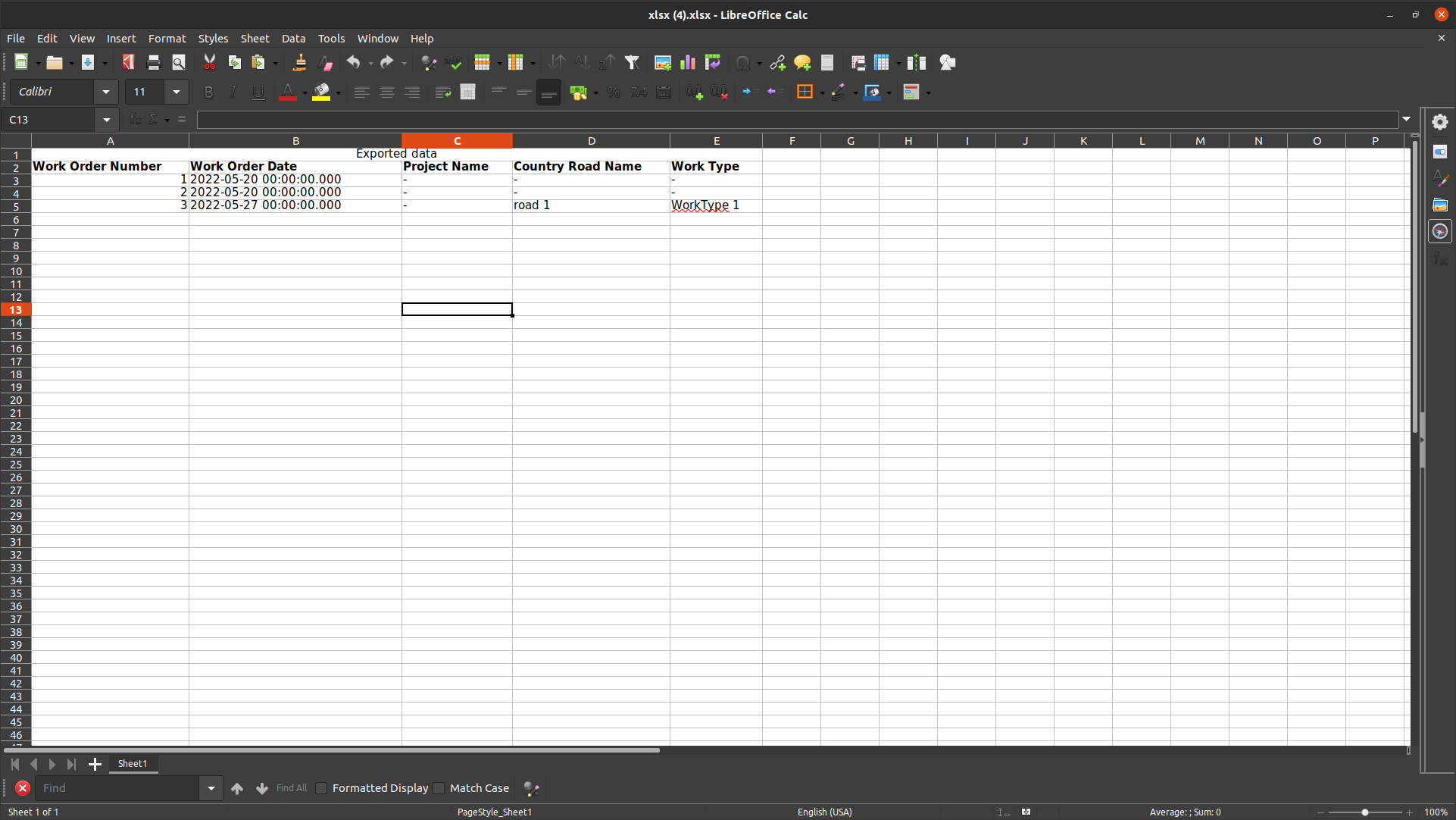Open Background Color dropdown arrow

(338, 93)
